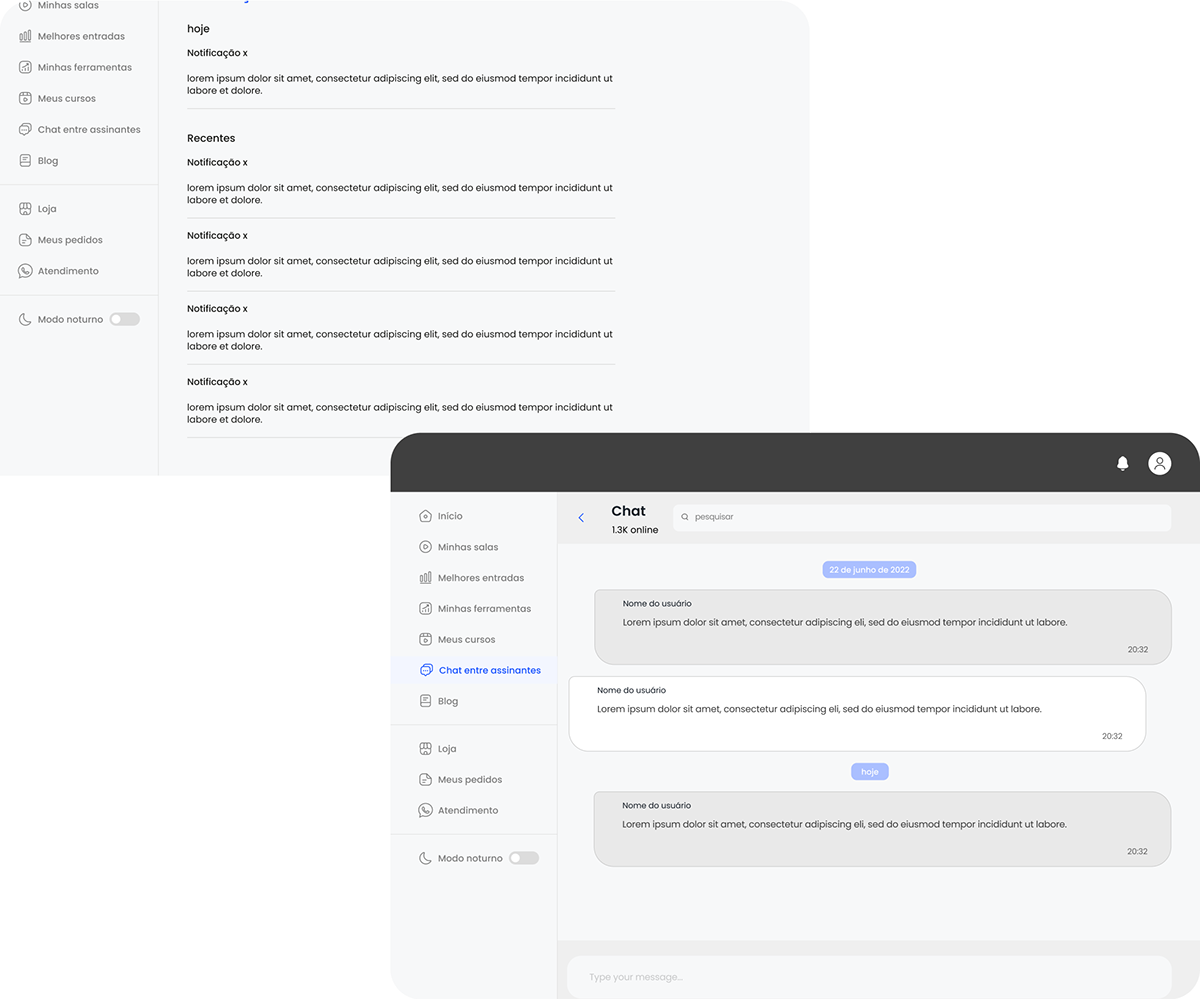Click Meus cursos icon in notifications window
The image size is (1200, 999).
[25, 98]
